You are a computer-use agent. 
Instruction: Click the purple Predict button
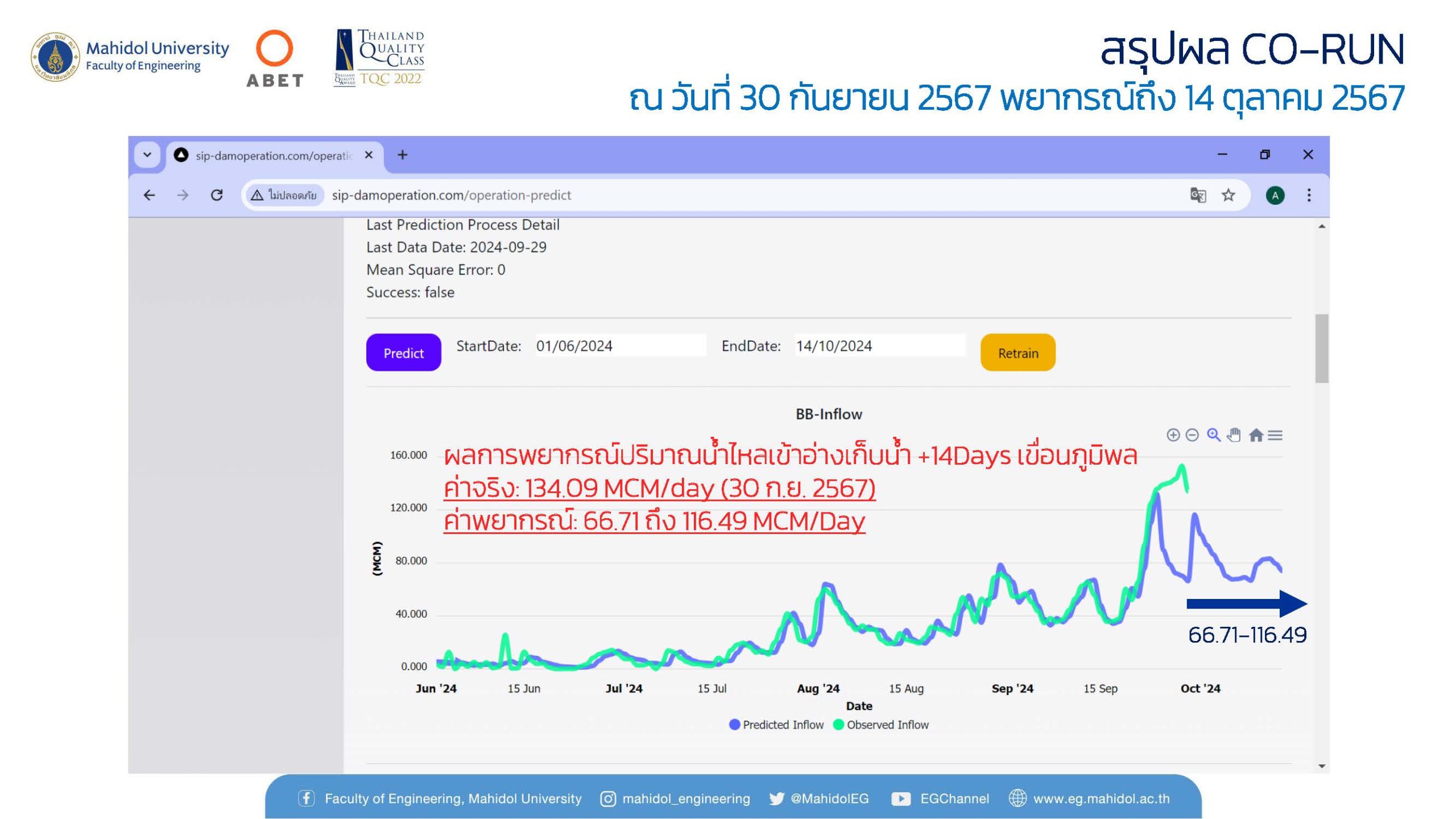(403, 353)
